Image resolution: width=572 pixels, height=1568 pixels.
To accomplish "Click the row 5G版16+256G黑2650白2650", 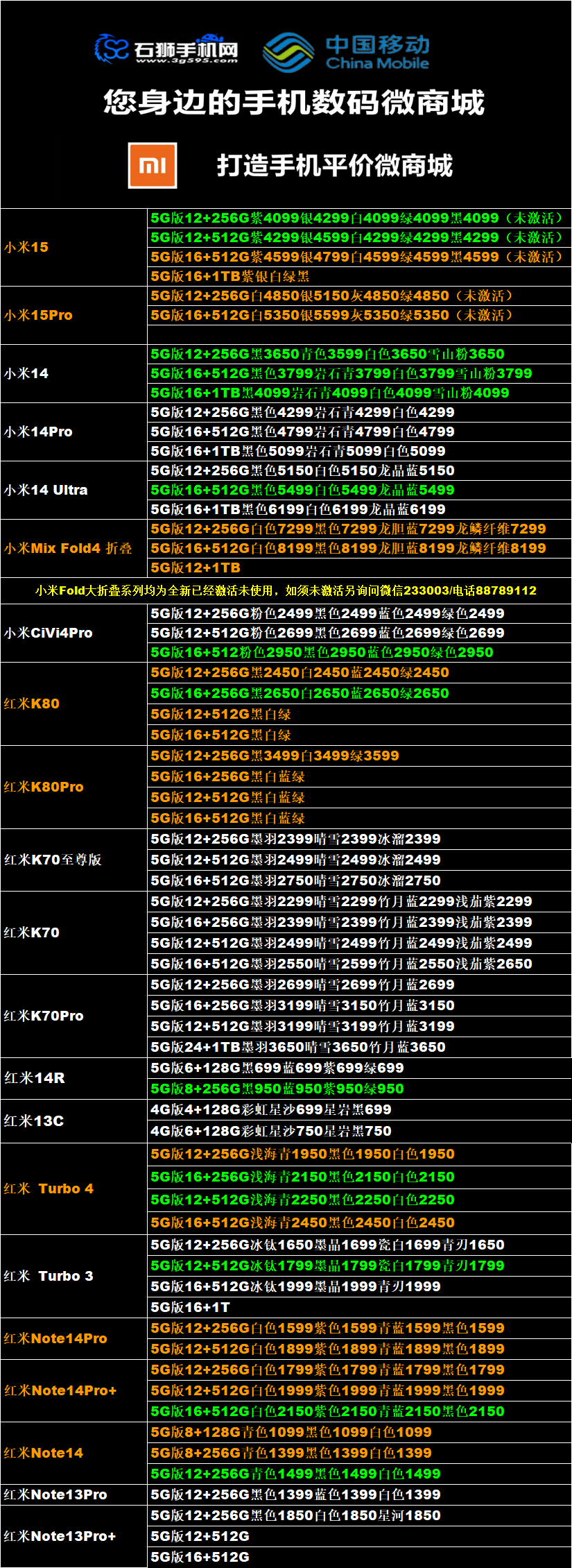I will tap(359, 693).
